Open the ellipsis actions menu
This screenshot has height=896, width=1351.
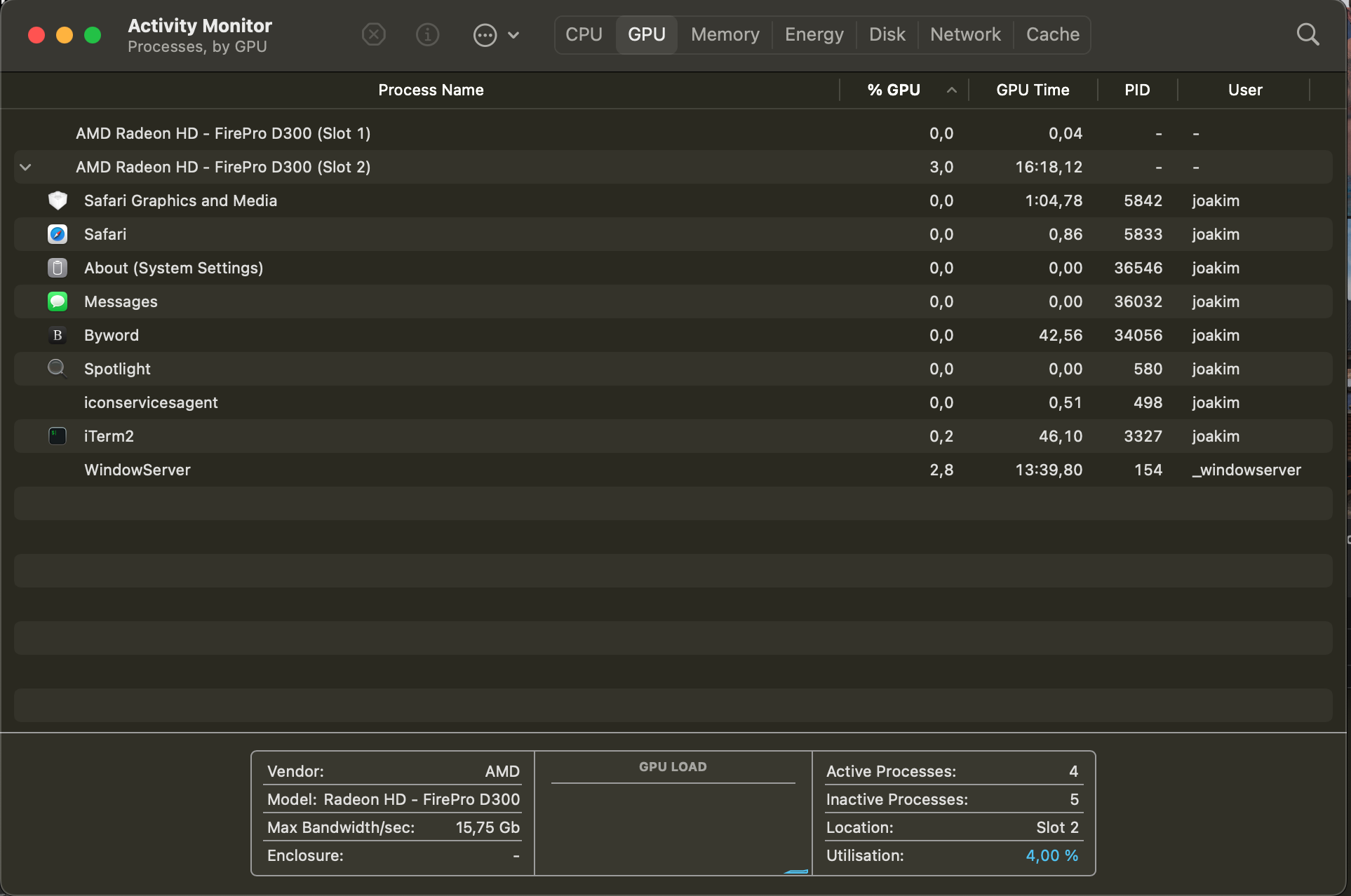point(485,35)
